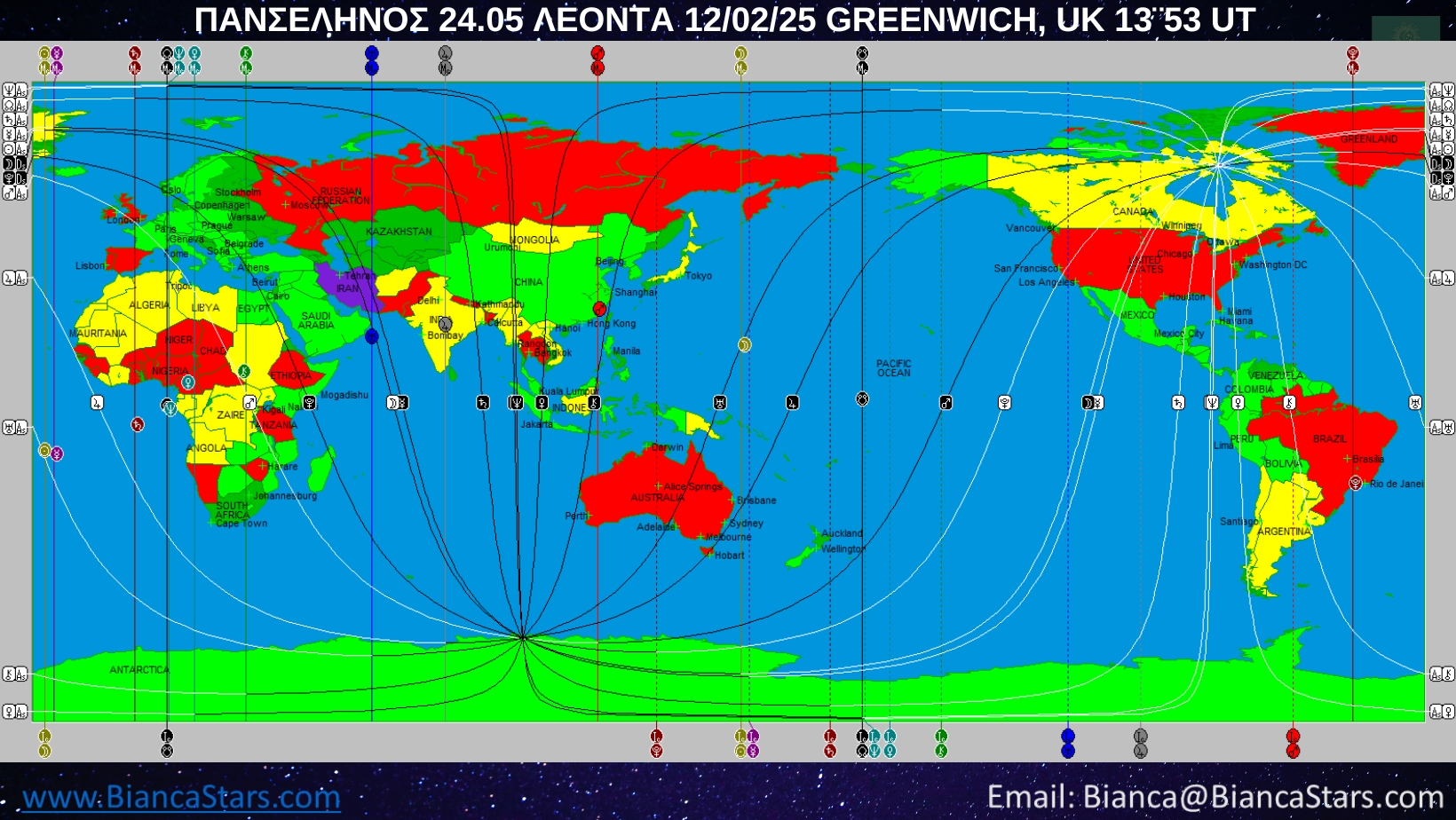Click the white Pluto glyph in the eastern Pacific
The image size is (1456, 820).
[1004, 403]
